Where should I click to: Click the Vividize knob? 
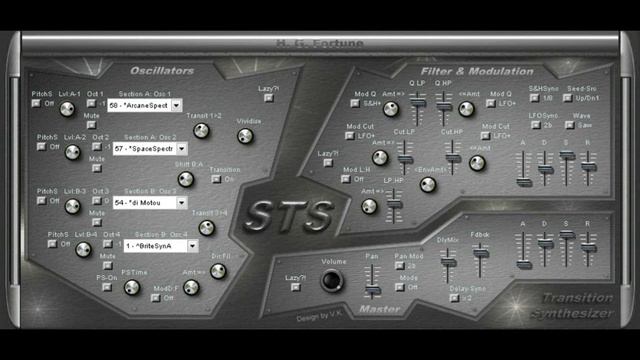(x=245, y=136)
